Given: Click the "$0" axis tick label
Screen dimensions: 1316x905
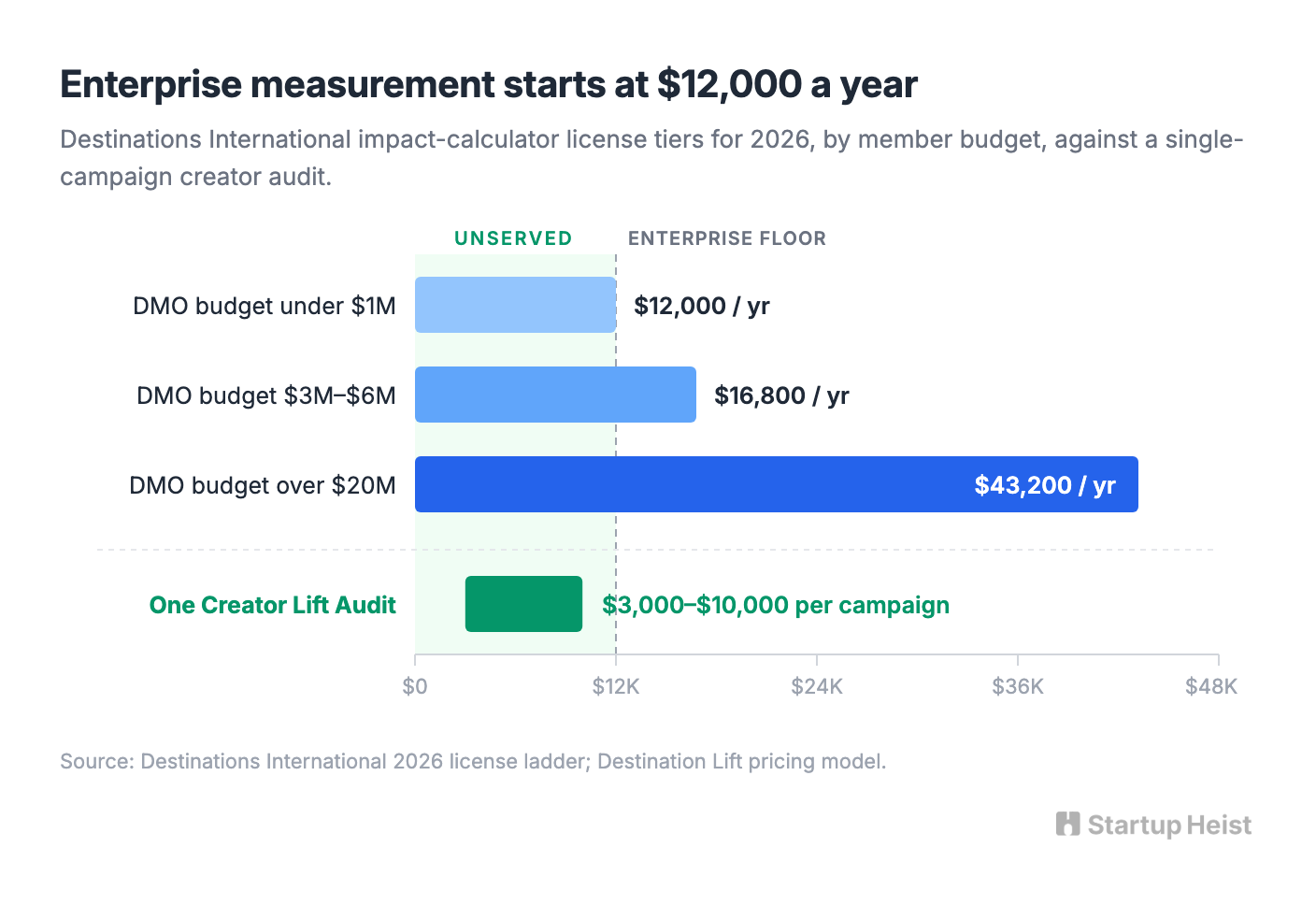Looking at the screenshot, I should click(x=415, y=686).
